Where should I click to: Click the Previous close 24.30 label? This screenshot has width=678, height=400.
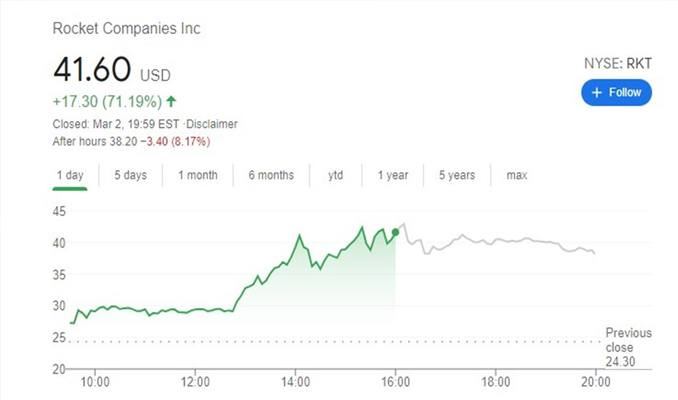(x=628, y=347)
